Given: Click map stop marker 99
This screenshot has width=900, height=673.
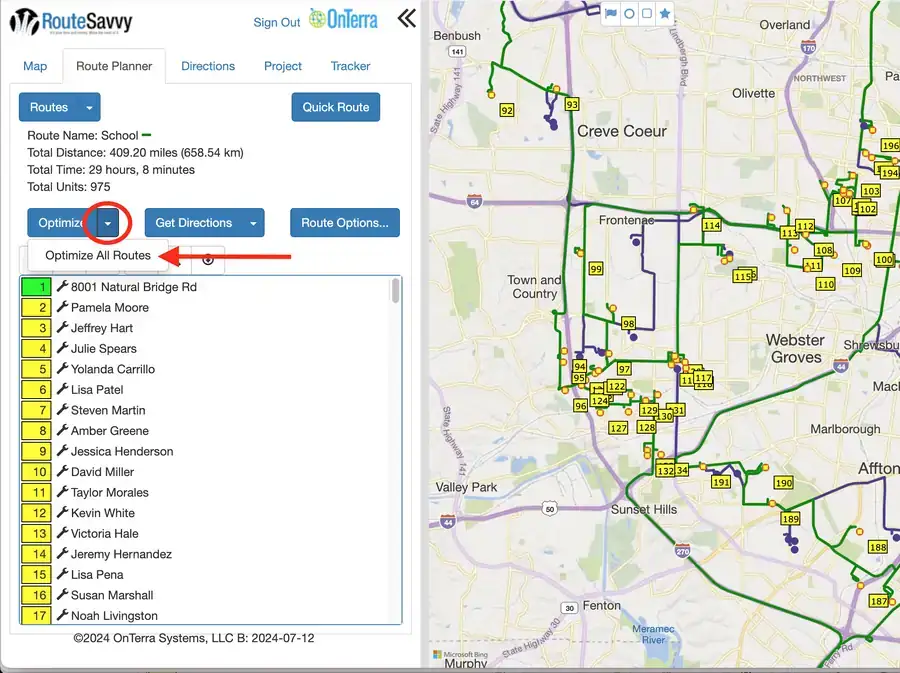Looking at the screenshot, I should pos(596,269).
